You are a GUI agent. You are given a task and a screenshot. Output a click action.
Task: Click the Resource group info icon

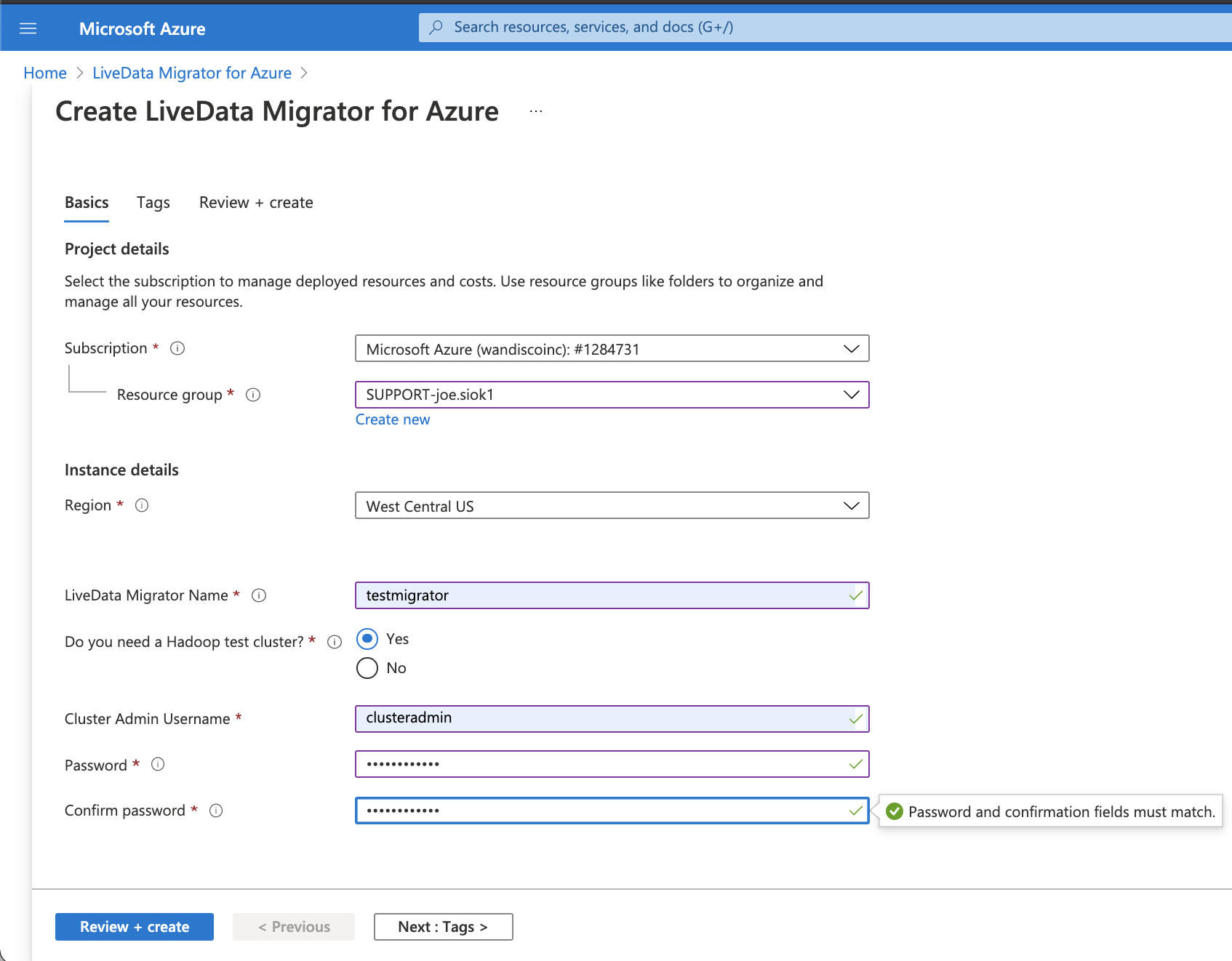coord(252,395)
